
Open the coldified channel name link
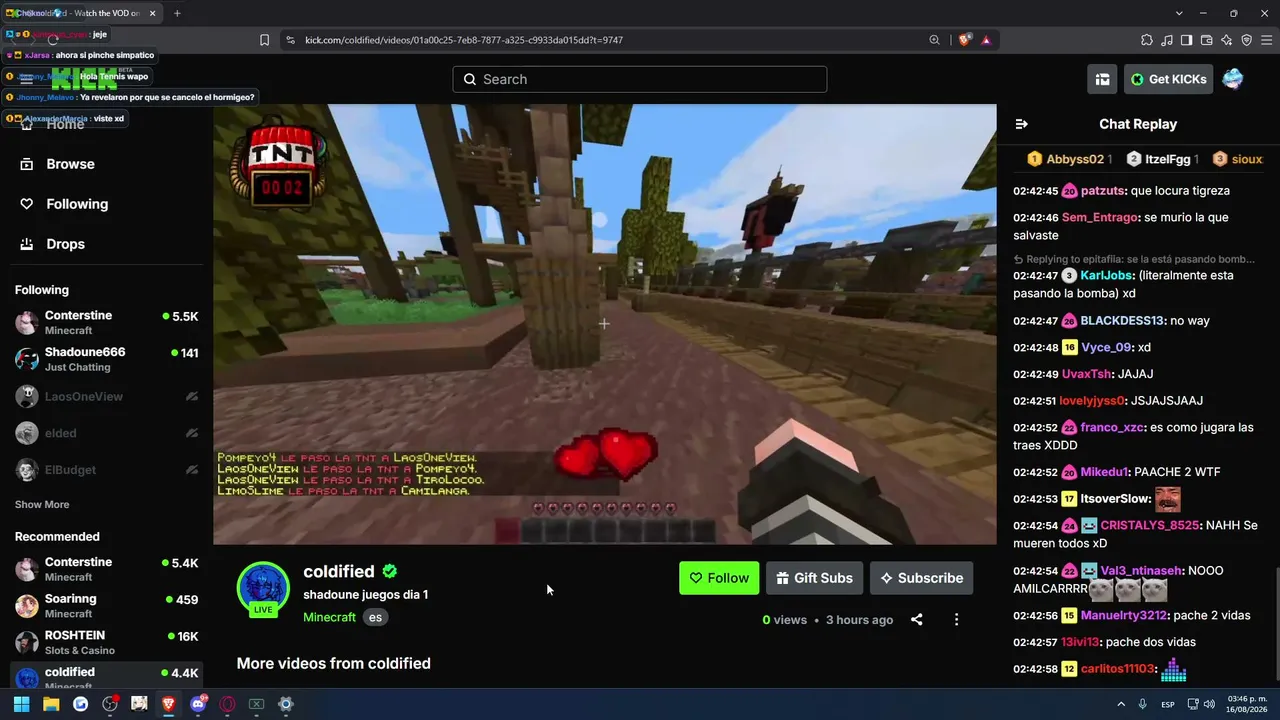pyautogui.click(x=339, y=572)
